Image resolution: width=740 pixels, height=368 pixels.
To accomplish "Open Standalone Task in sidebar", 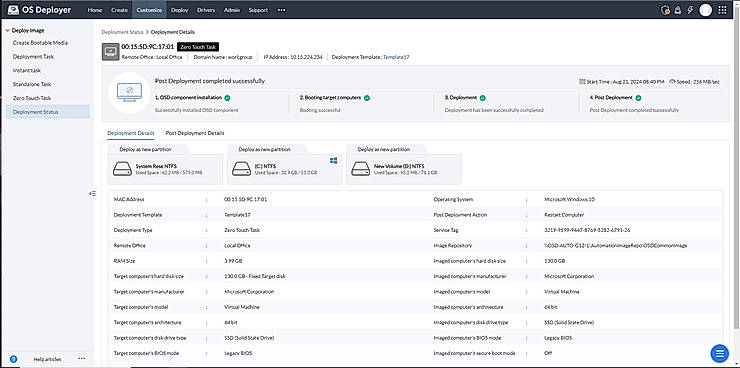I will tap(32, 84).
